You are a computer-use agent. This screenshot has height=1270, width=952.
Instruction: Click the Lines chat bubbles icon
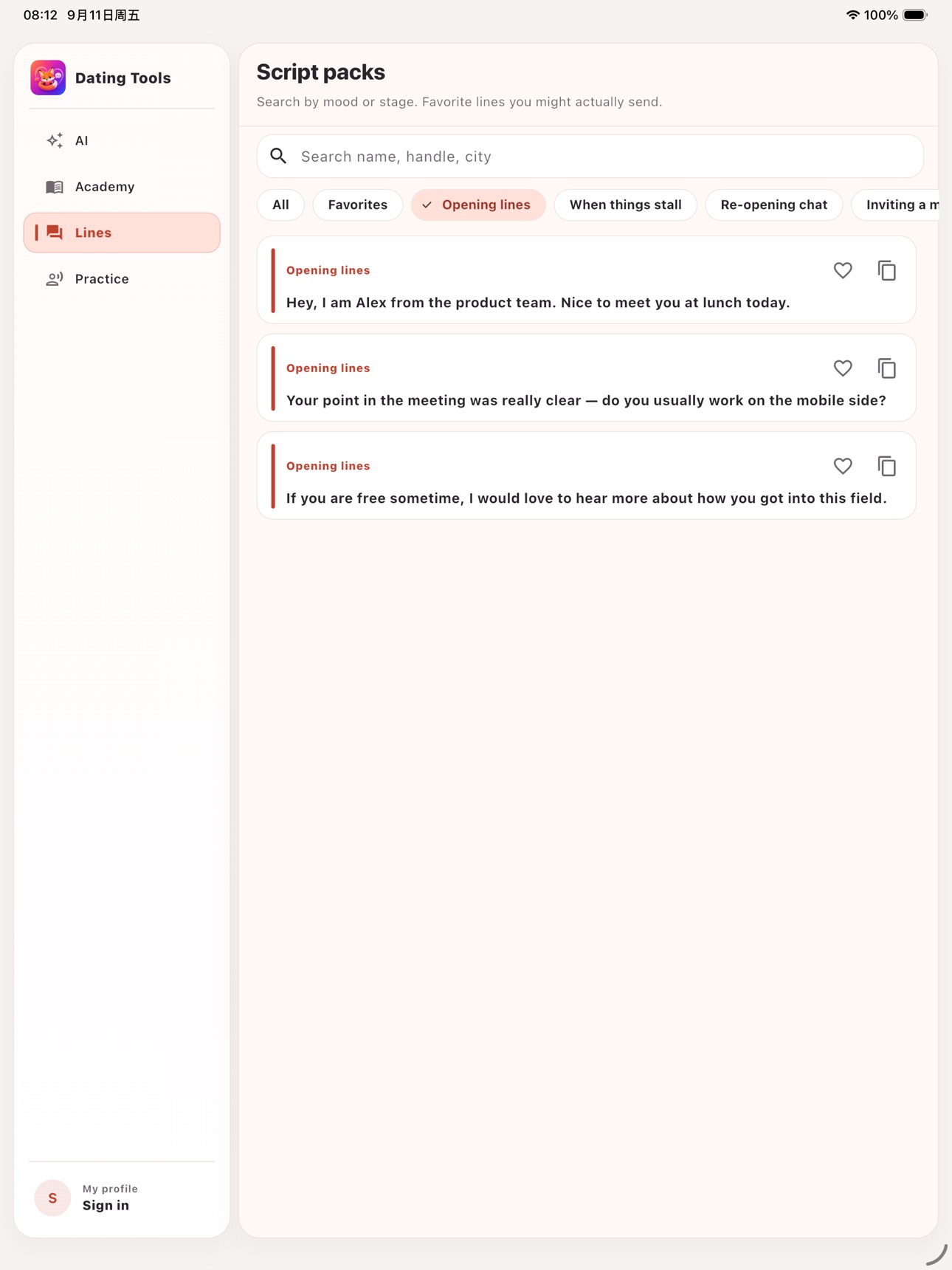55,233
